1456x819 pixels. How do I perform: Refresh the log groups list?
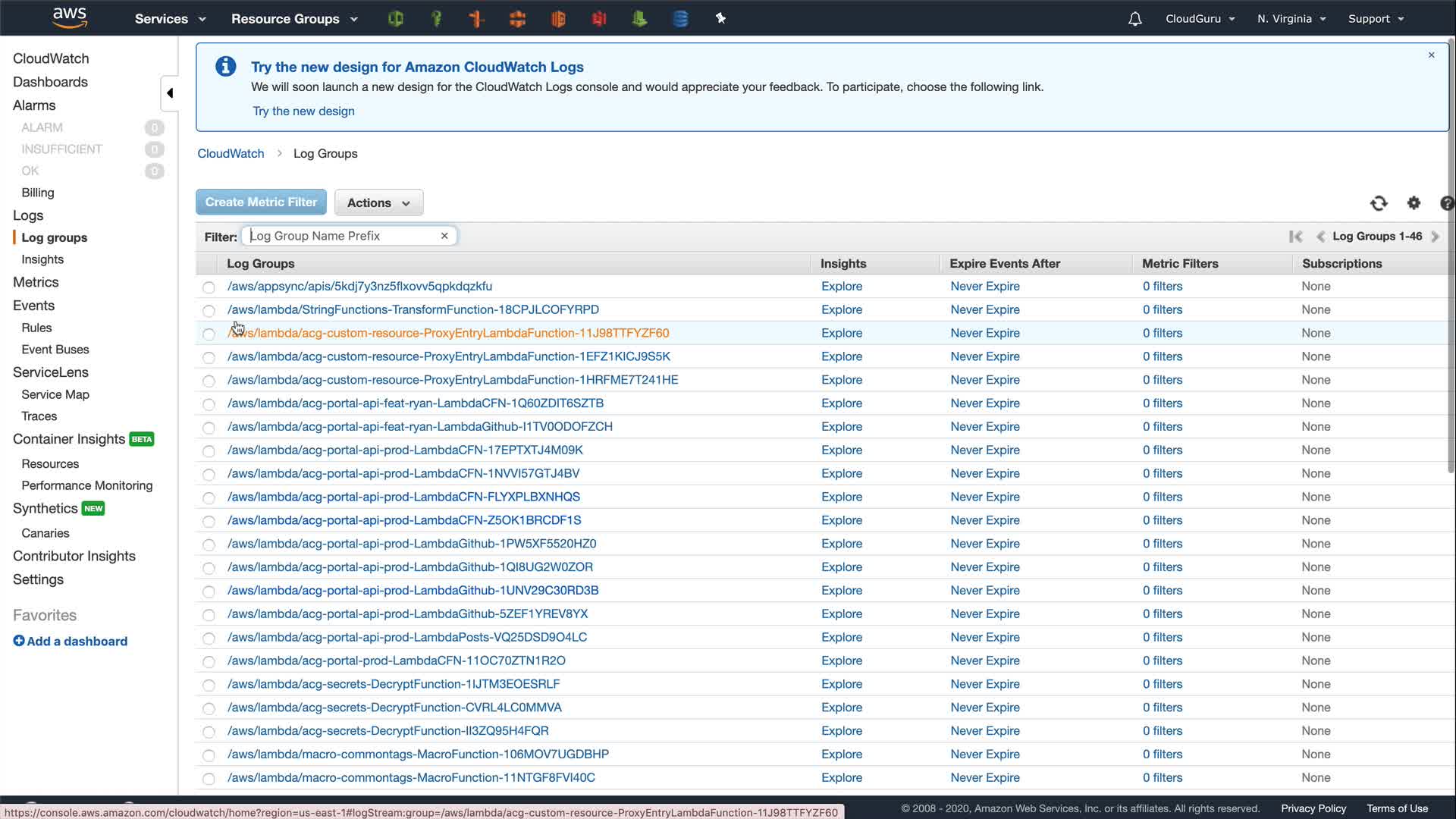(1379, 203)
